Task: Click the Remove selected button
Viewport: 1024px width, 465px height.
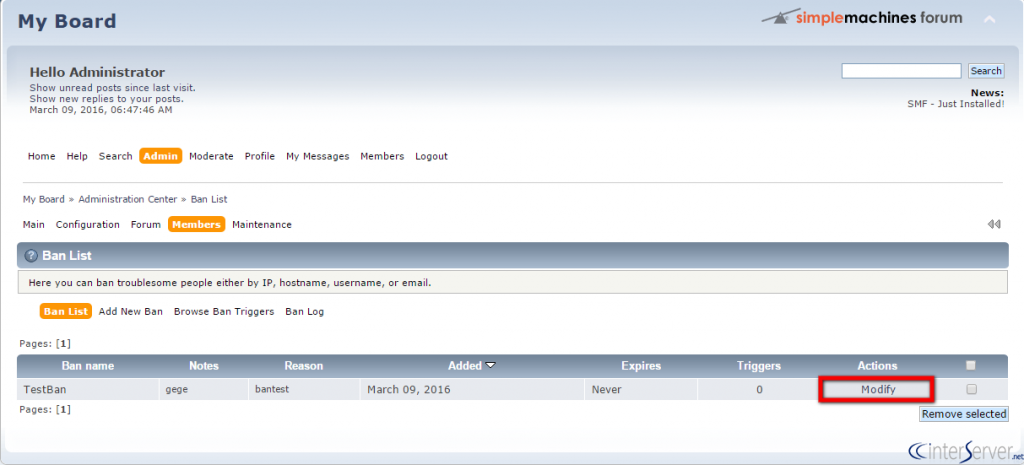Action: coord(964,413)
